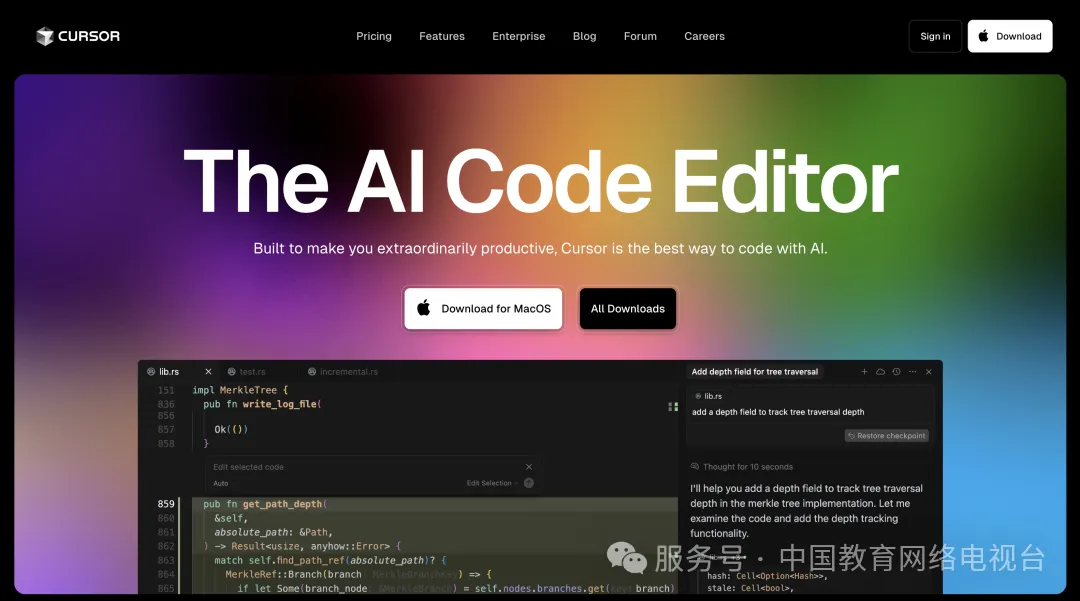Visit the Forum link
1080x601 pixels.
(x=640, y=36)
